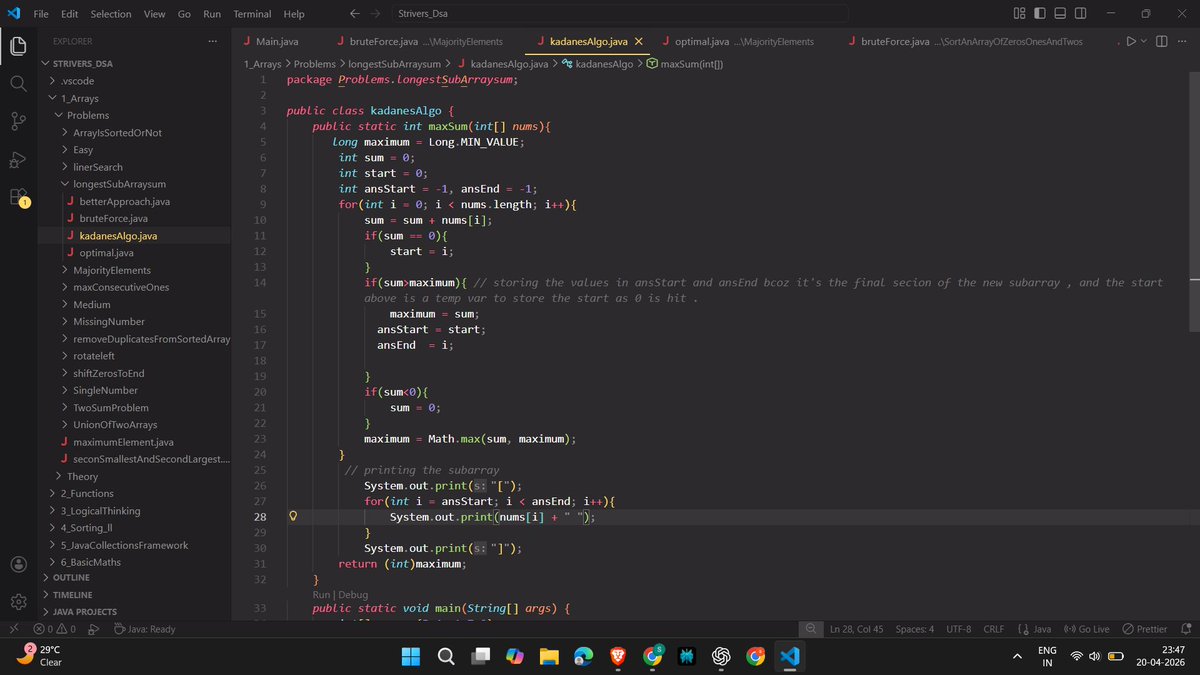
Task: Run Java file with play button
Action: point(1130,42)
